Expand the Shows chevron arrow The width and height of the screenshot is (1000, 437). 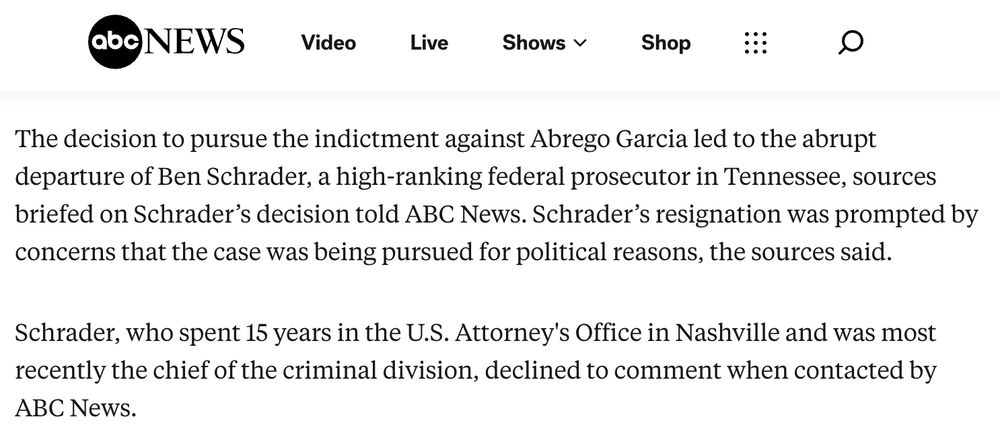(x=580, y=43)
